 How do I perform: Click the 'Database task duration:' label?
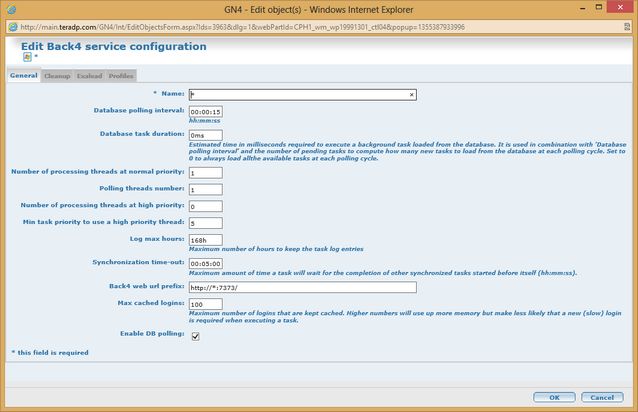[x=142, y=134]
